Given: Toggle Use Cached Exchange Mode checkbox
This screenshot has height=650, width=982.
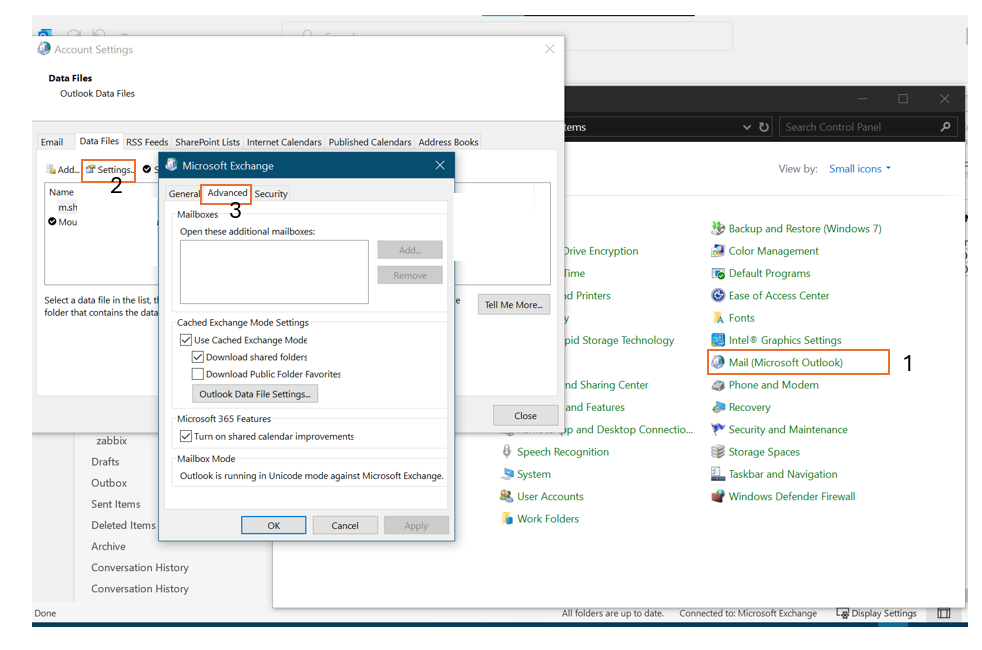Looking at the screenshot, I should point(186,340).
